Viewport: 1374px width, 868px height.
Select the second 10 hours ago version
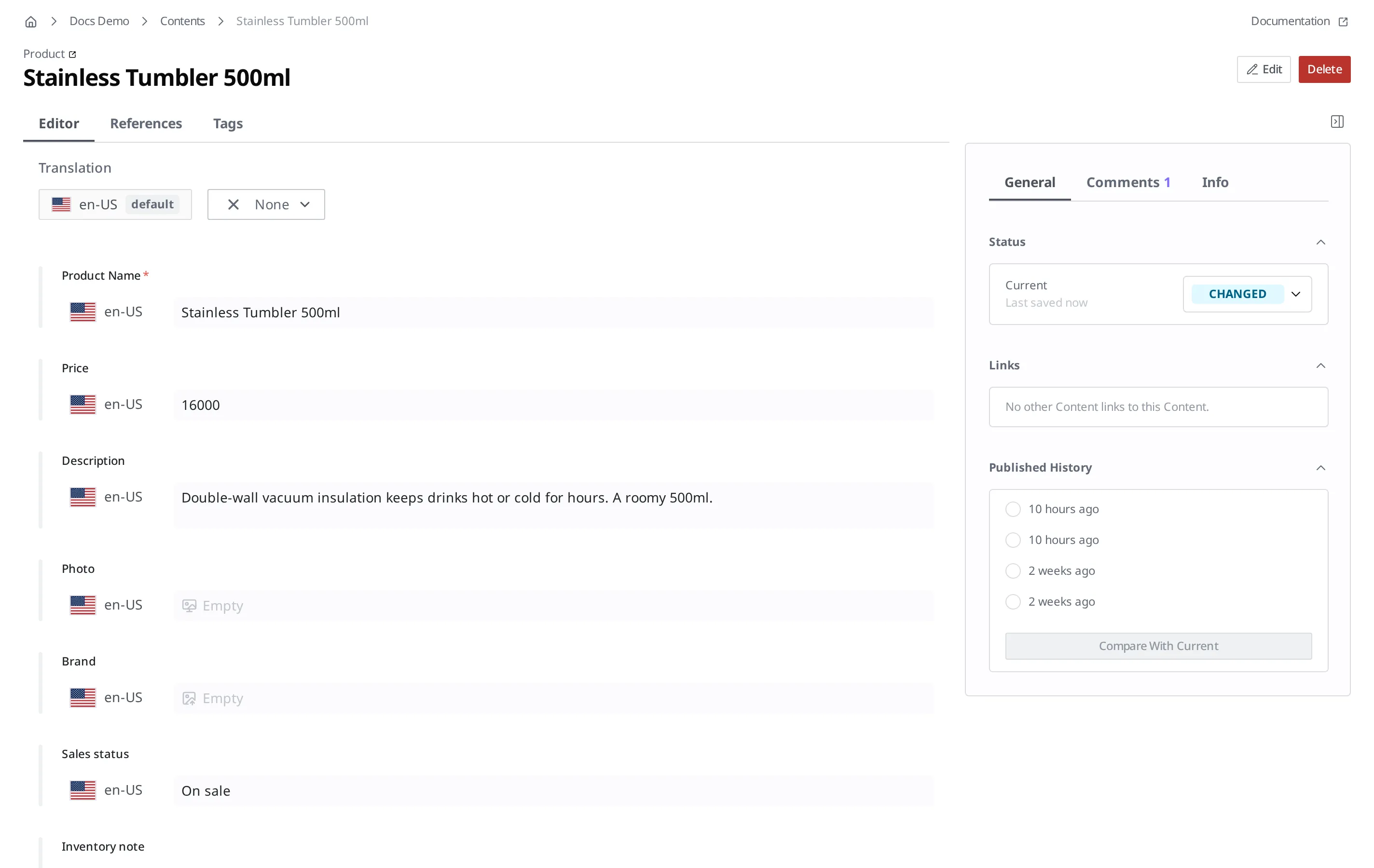1013,540
